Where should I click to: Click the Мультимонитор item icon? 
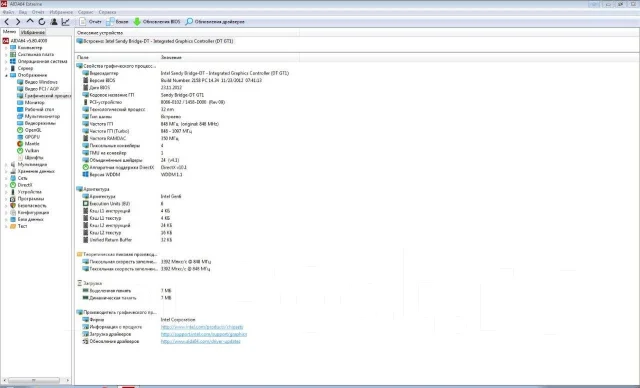click(20, 116)
